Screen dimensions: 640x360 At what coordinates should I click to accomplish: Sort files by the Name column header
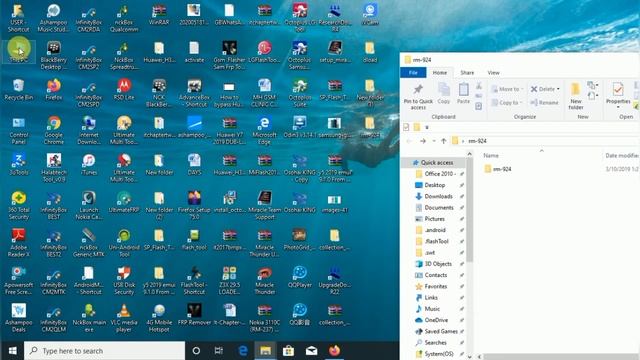point(491,156)
